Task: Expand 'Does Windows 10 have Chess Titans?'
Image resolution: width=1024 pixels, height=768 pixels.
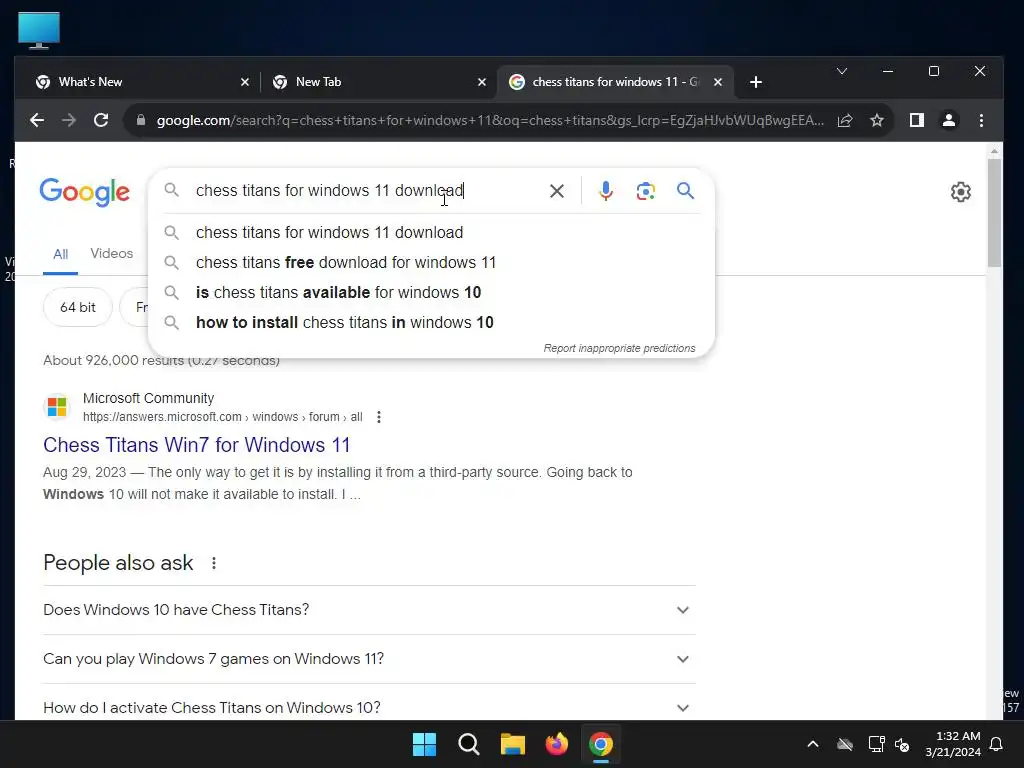Action: pyautogui.click(x=369, y=610)
